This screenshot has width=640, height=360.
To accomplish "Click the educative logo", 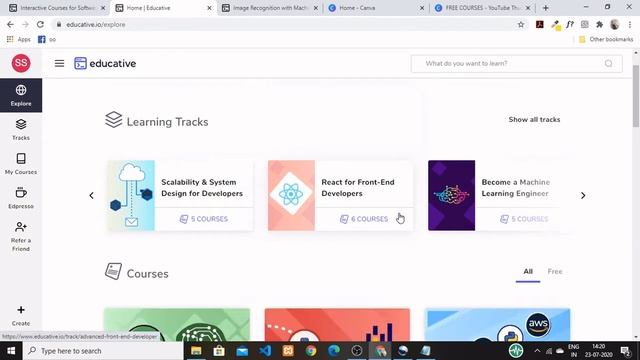I will 105,63.
